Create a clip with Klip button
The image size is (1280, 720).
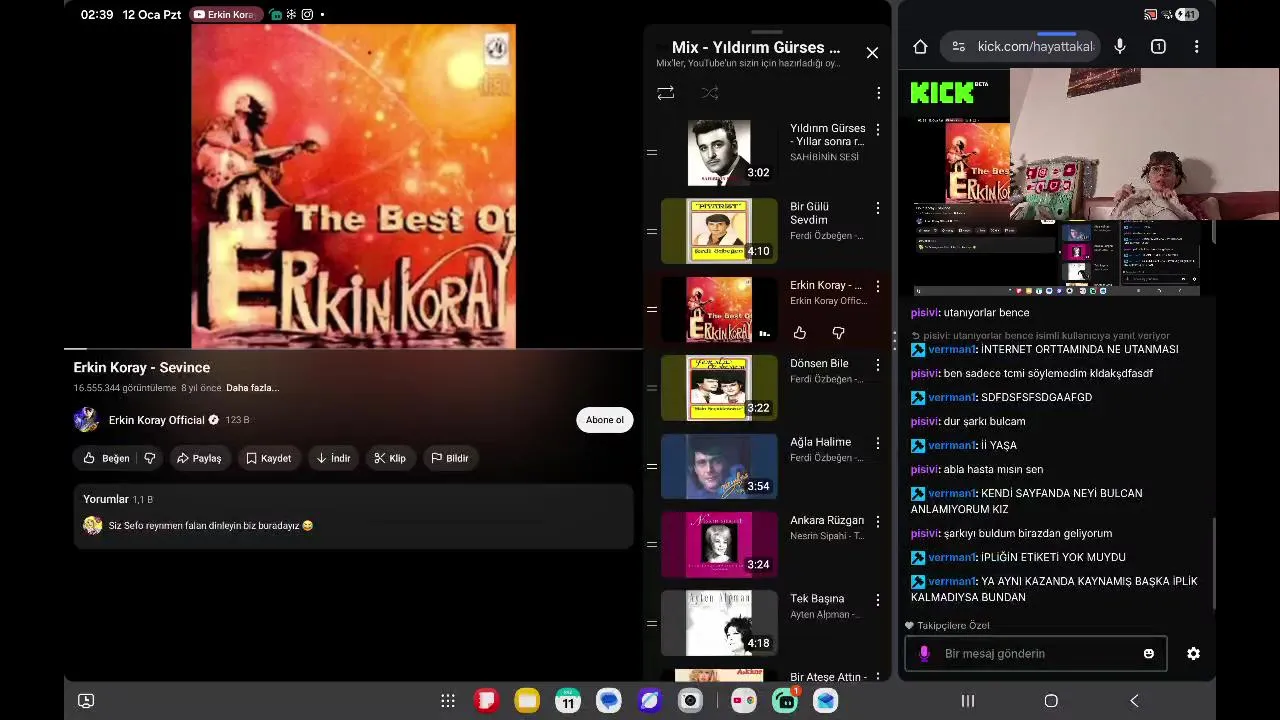coord(390,458)
